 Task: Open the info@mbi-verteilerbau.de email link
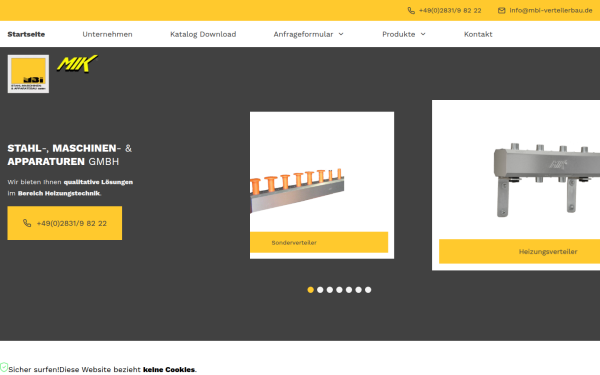[x=551, y=11]
